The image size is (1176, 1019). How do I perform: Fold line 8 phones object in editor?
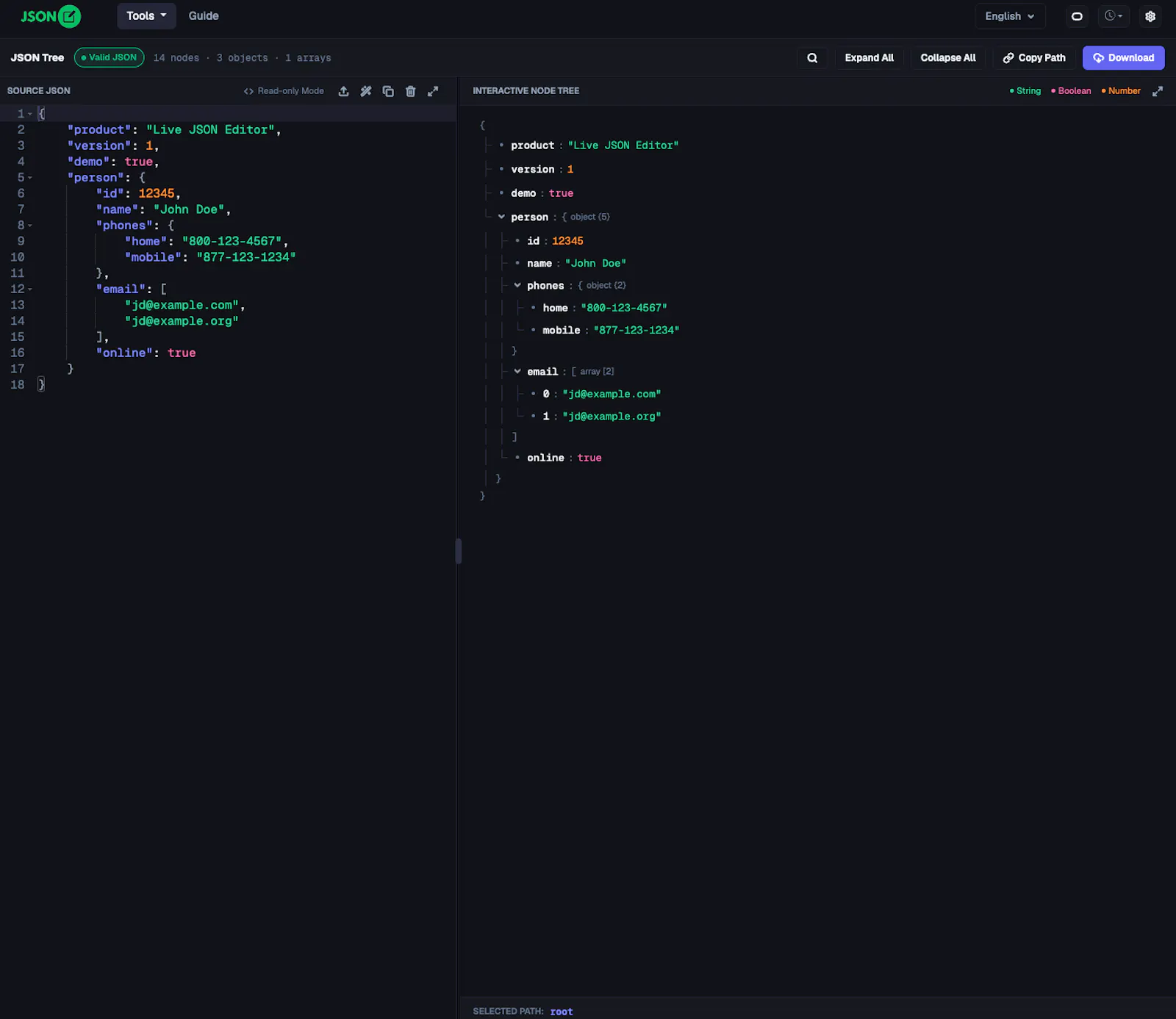30,226
